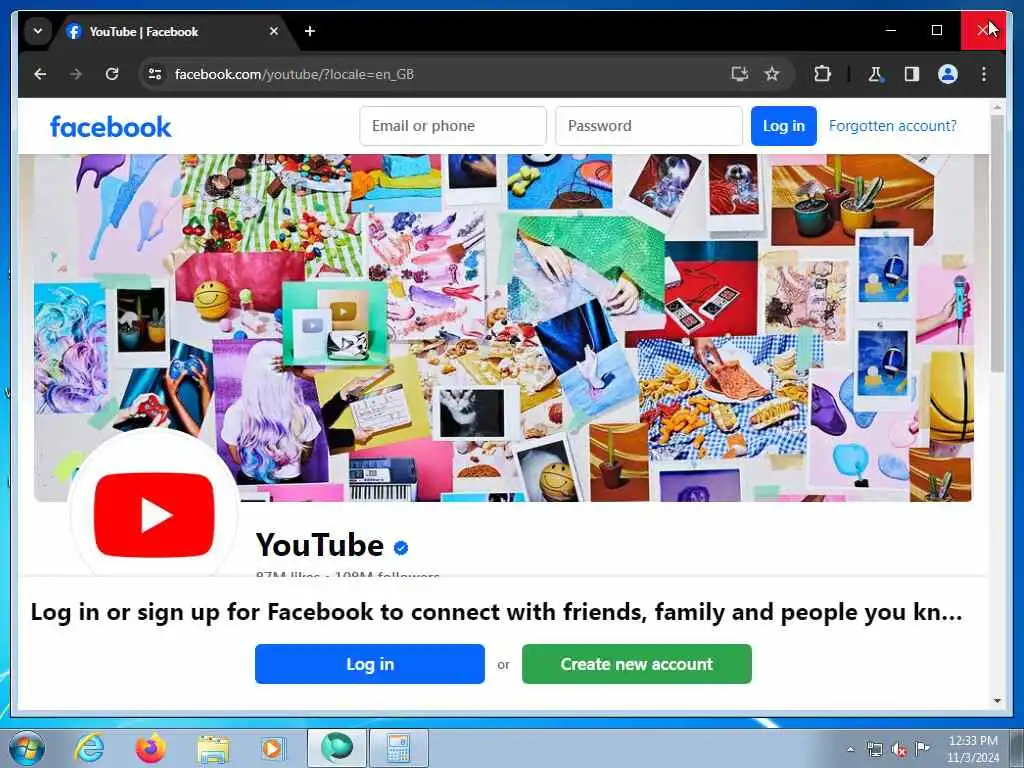Launch Firefox from taskbar
This screenshot has width=1024, height=768.
(x=150, y=748)
